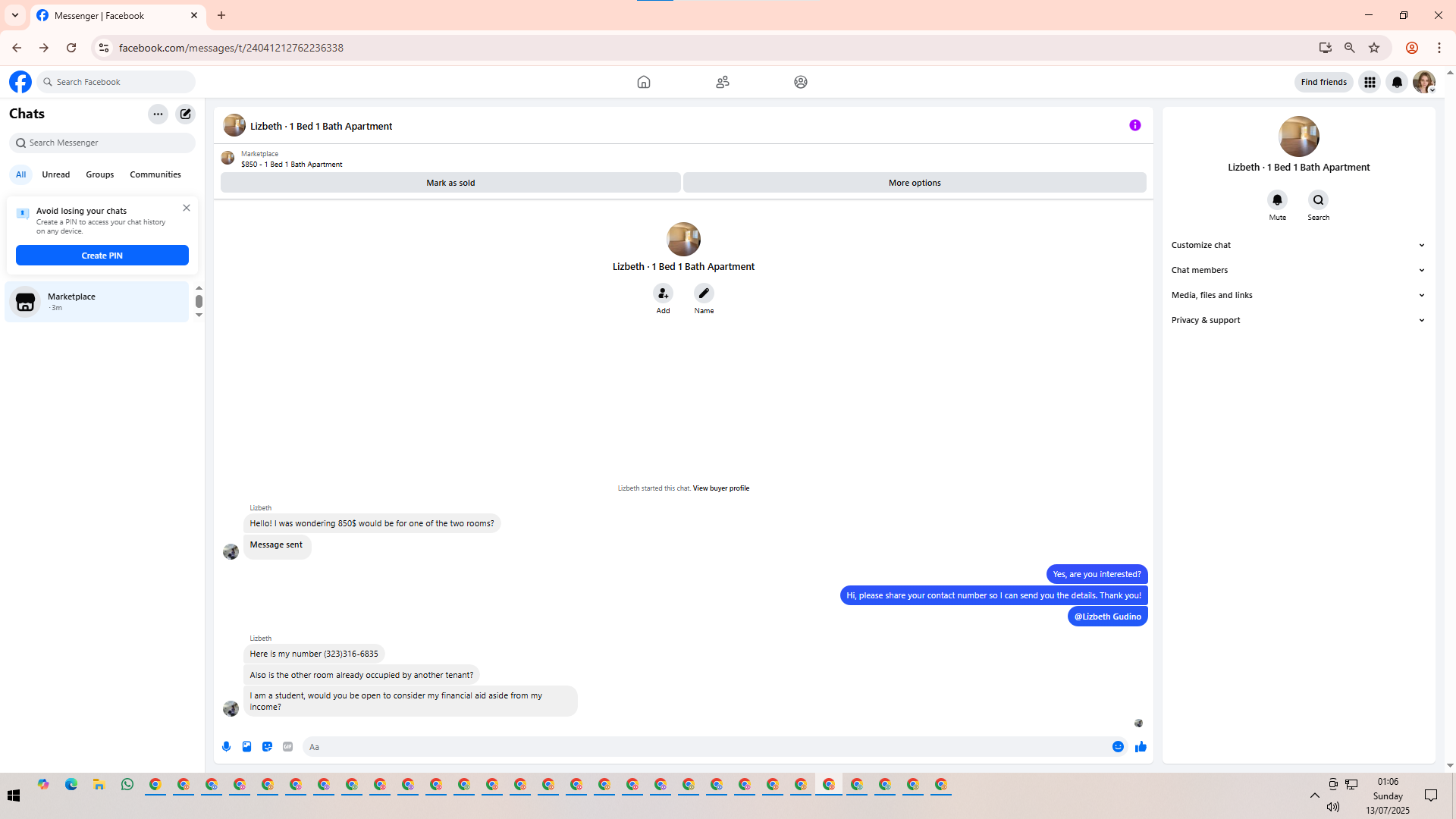Expand Media, files and links section

[x=1298, y=295]
